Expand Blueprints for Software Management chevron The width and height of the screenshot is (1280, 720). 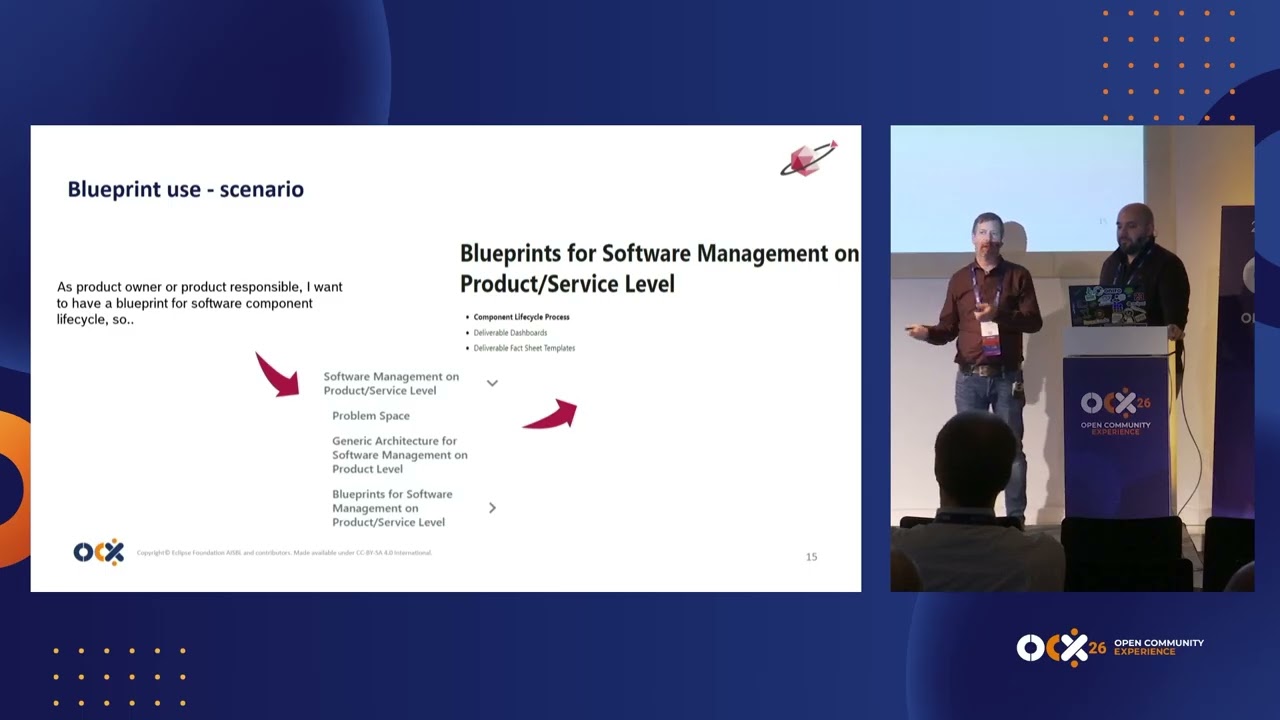coord(492,508)
